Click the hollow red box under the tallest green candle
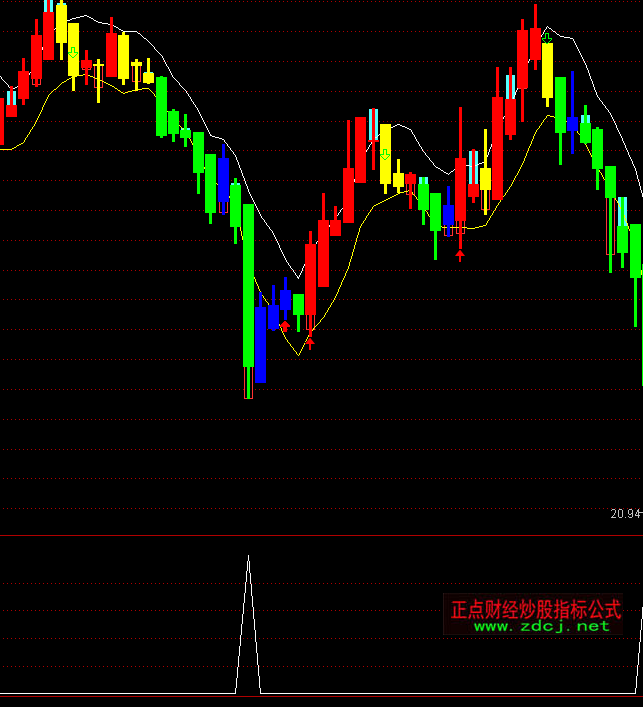The height and width of the screenshot is (707, 643). click(x=249, y=382)
